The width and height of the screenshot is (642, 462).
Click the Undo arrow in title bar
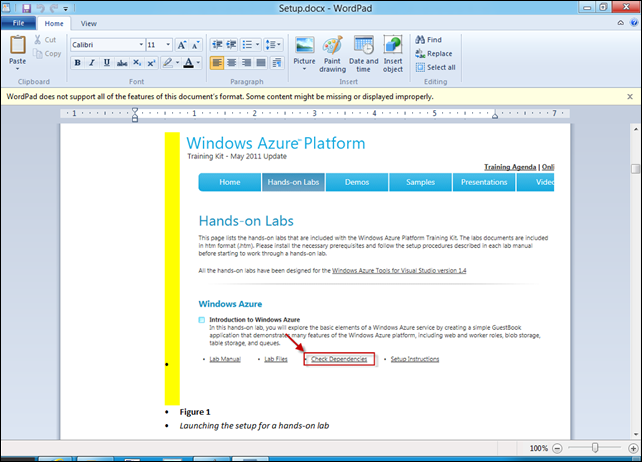coord(40,8)
